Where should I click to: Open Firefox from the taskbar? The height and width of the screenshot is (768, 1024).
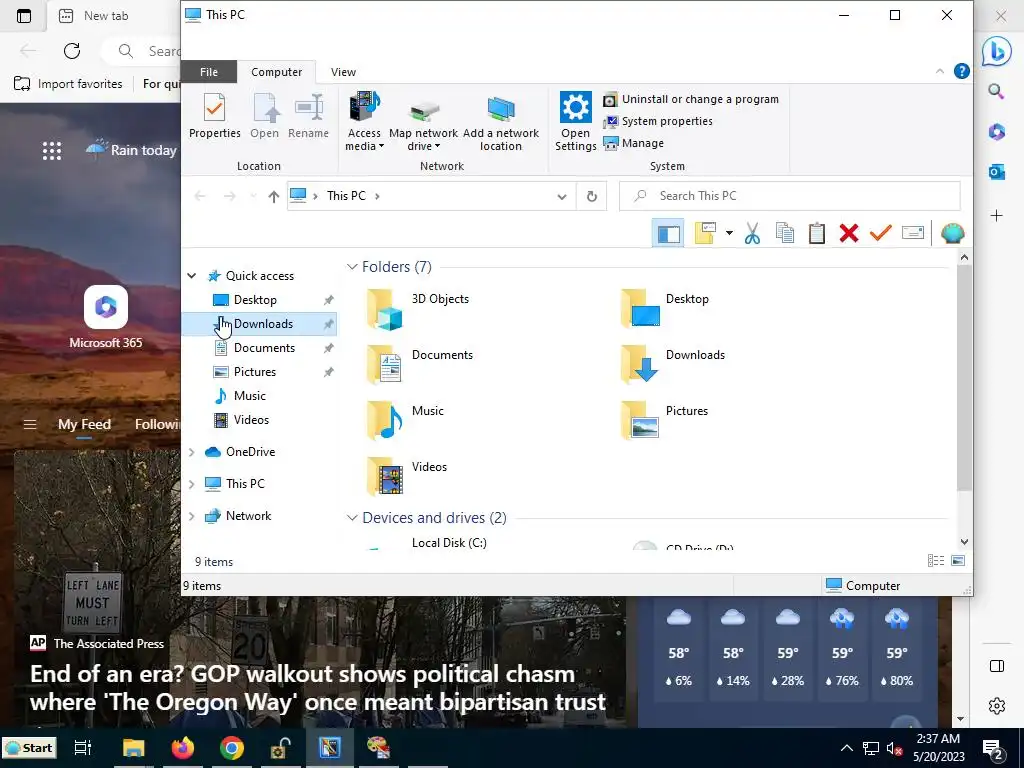pos(183,747)
